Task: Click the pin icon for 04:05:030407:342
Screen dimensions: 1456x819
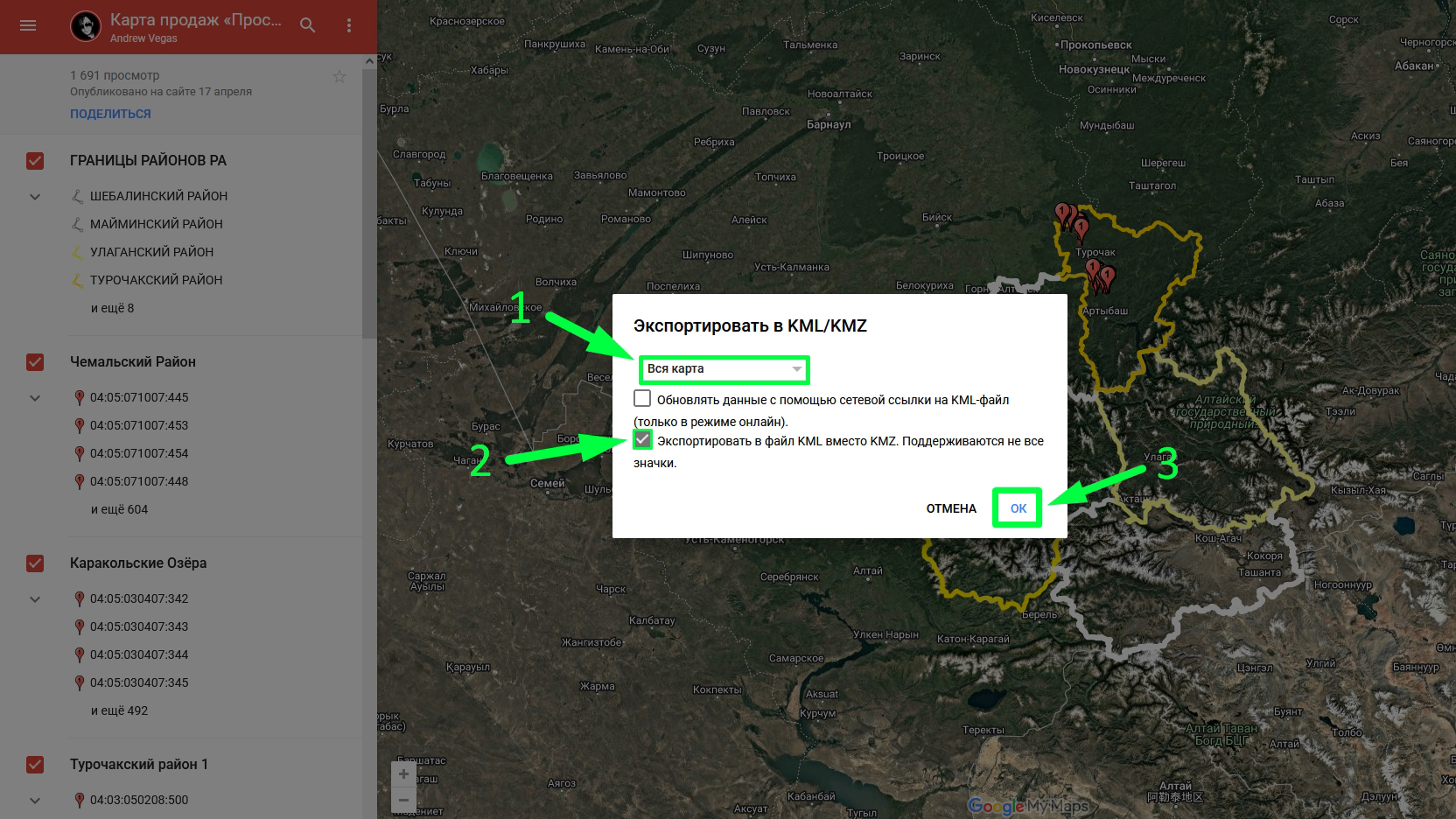Action: click(79, 599)
